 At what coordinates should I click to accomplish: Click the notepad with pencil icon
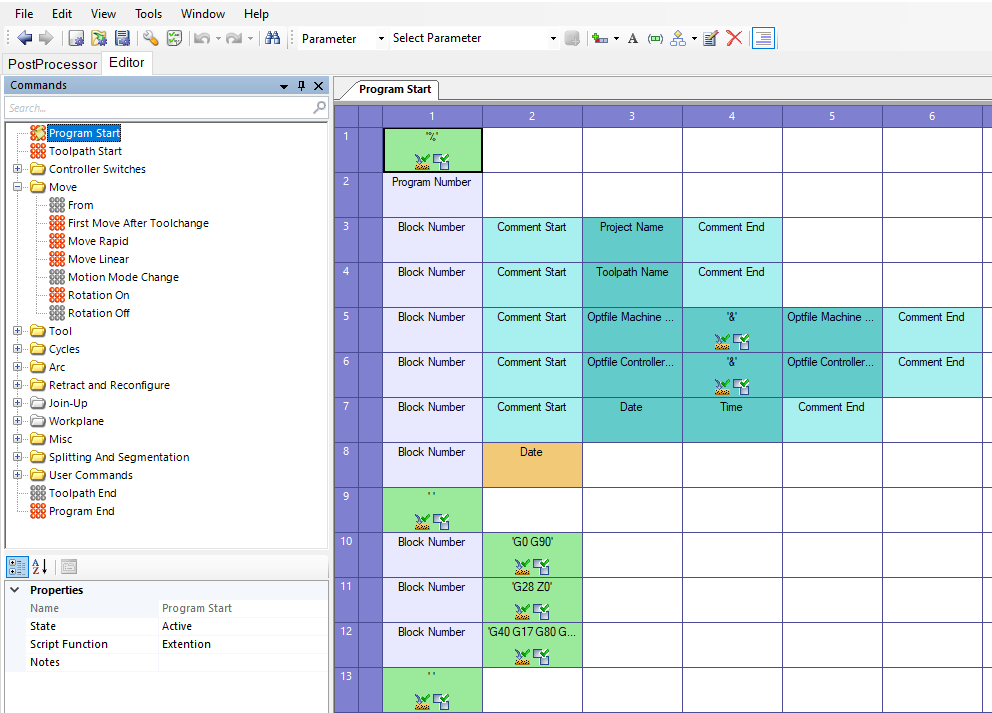710,39
